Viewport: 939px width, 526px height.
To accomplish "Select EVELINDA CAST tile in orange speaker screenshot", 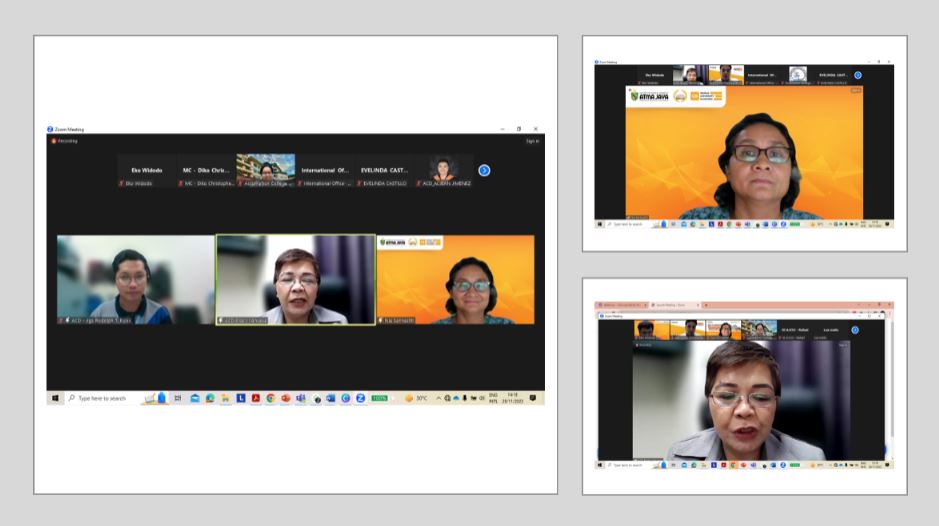I will [x=833, y=75].
